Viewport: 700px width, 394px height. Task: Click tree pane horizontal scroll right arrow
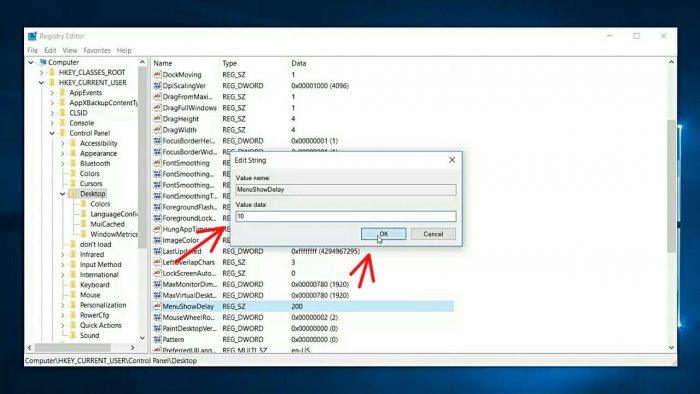133,347
